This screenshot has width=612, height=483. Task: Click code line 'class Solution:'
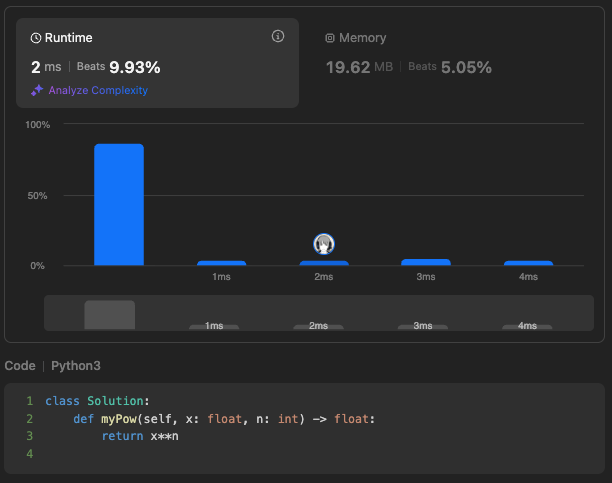[x=97, y=401]
